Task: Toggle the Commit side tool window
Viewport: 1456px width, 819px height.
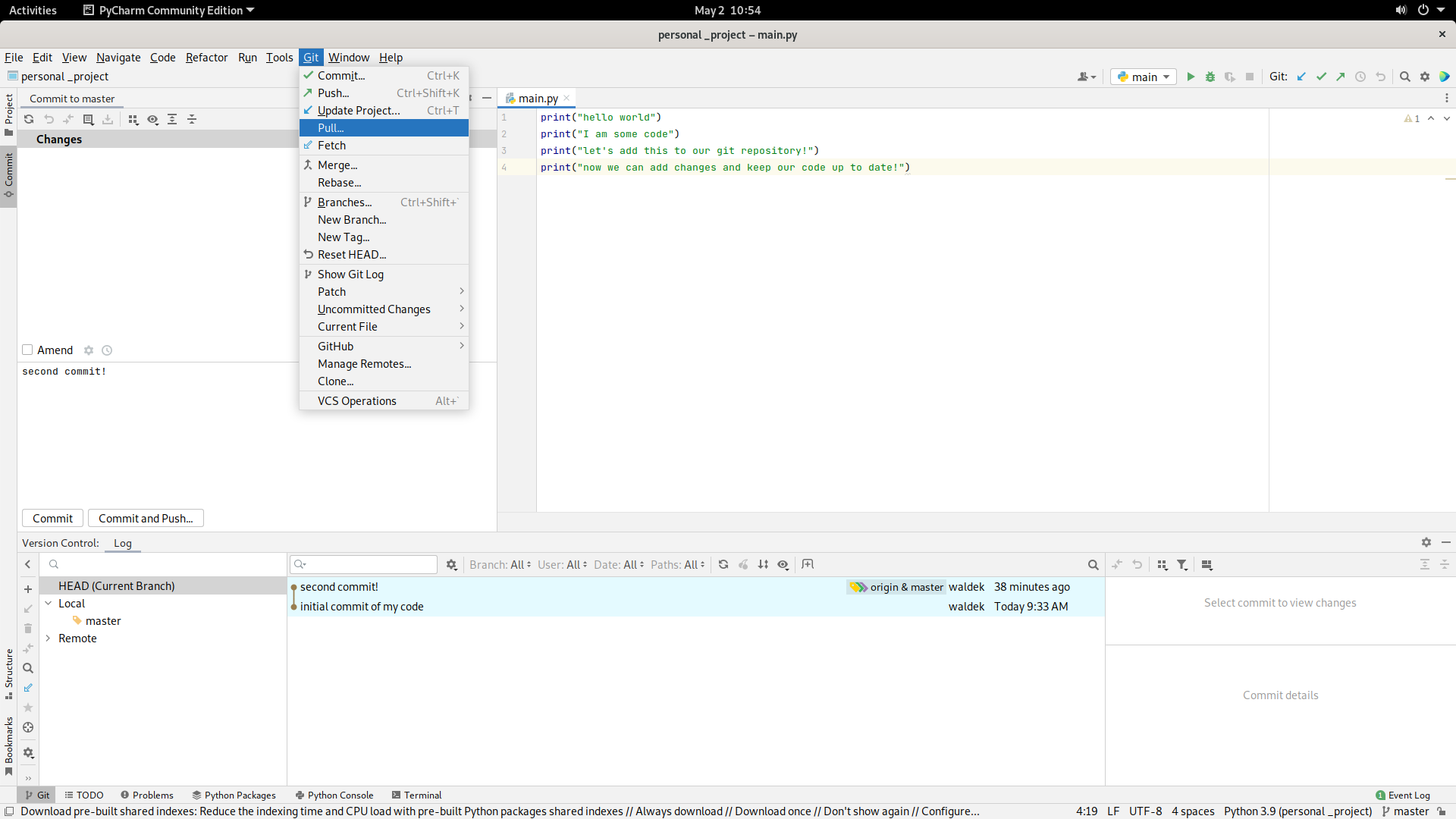Action: [8, 175]
